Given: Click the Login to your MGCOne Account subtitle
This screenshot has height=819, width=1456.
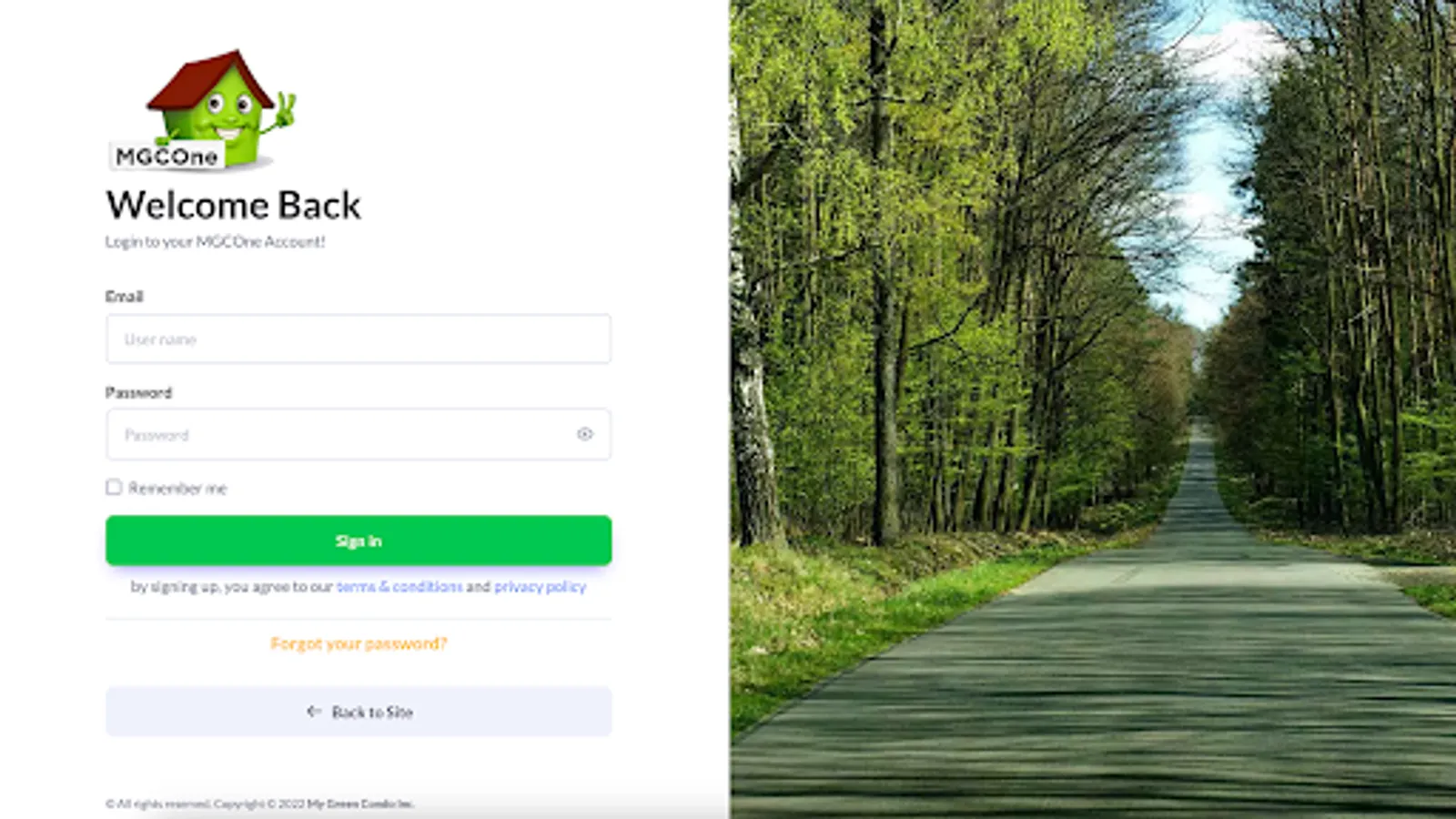Looking at the screenshot, I should (x=215, y=242).
